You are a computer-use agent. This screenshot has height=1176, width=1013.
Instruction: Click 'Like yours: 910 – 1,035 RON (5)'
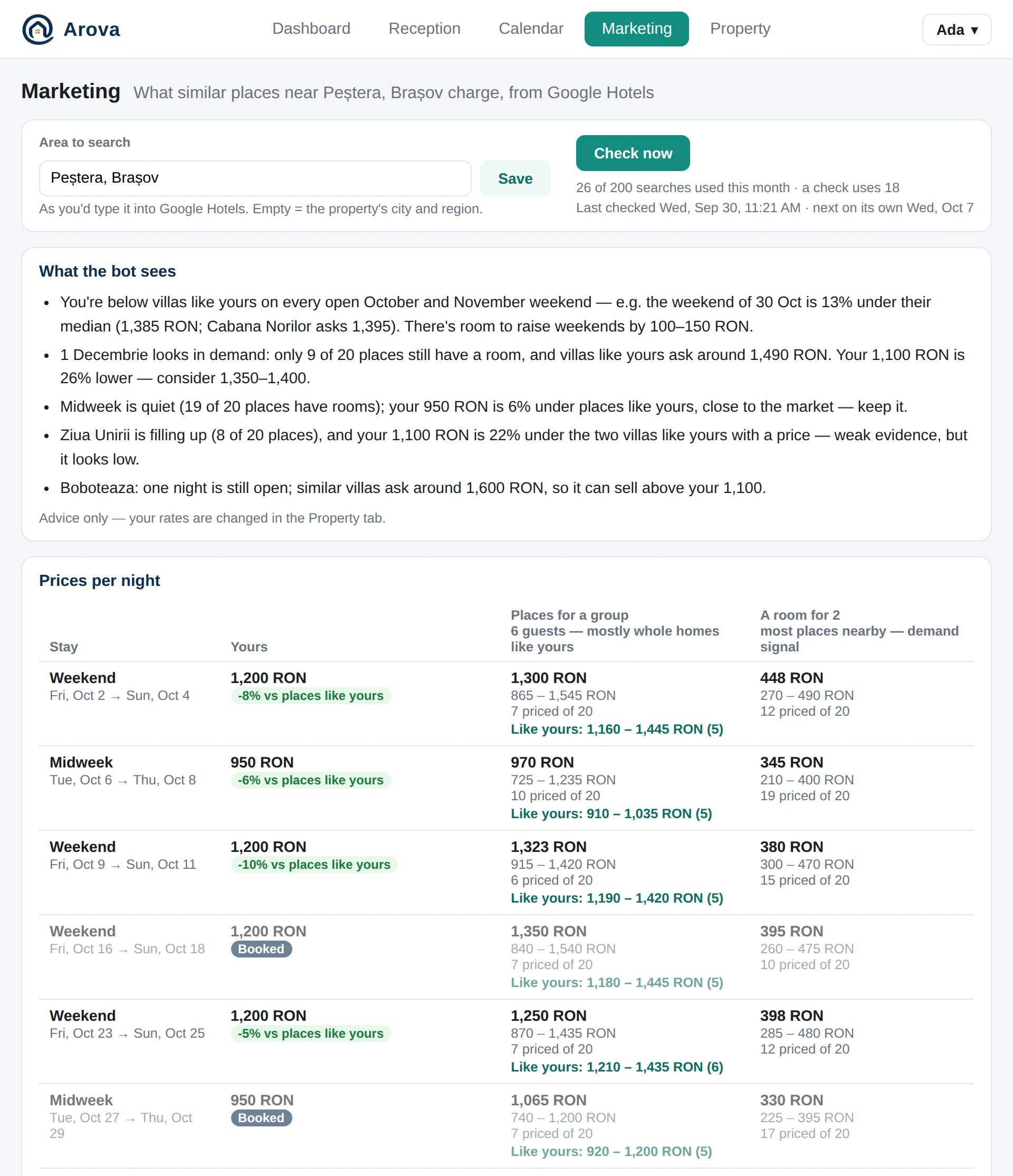(611, 813)
